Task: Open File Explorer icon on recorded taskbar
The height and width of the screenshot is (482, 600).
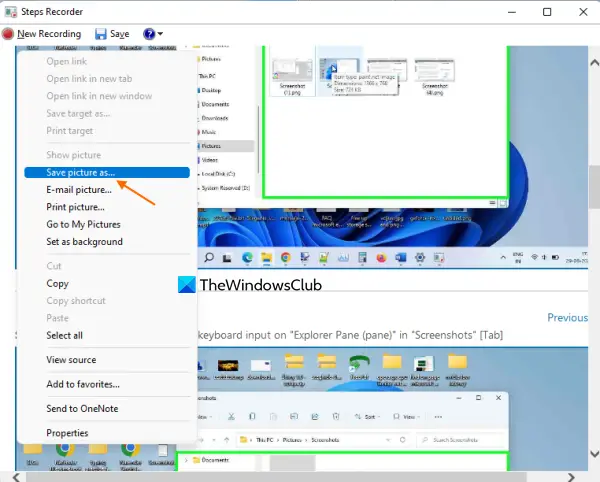Action: coord(267,258)
